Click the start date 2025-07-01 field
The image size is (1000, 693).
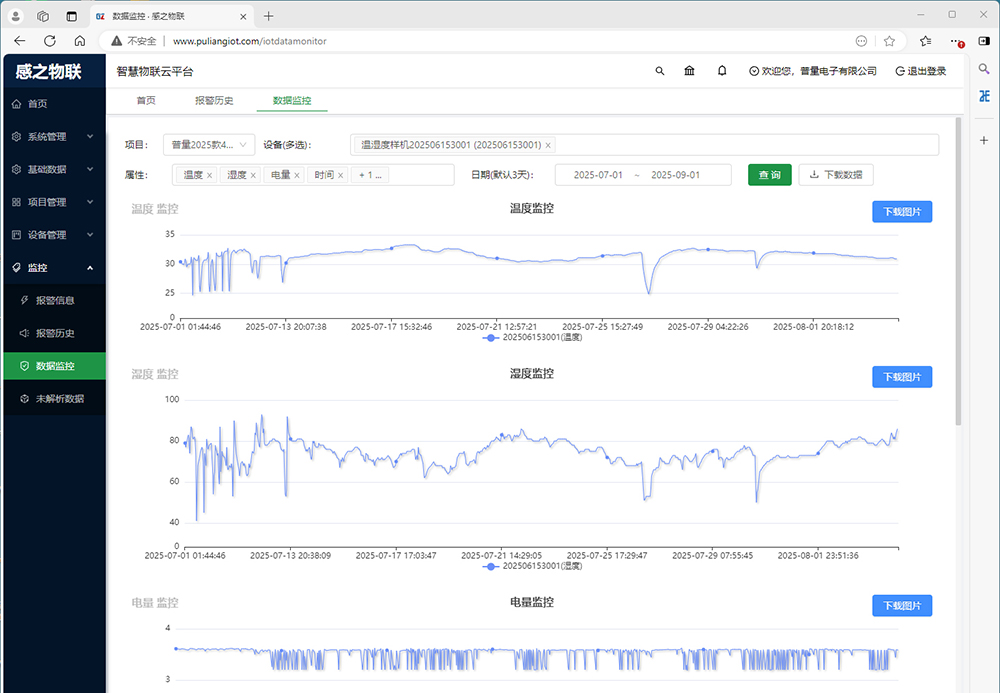[598, 175]
